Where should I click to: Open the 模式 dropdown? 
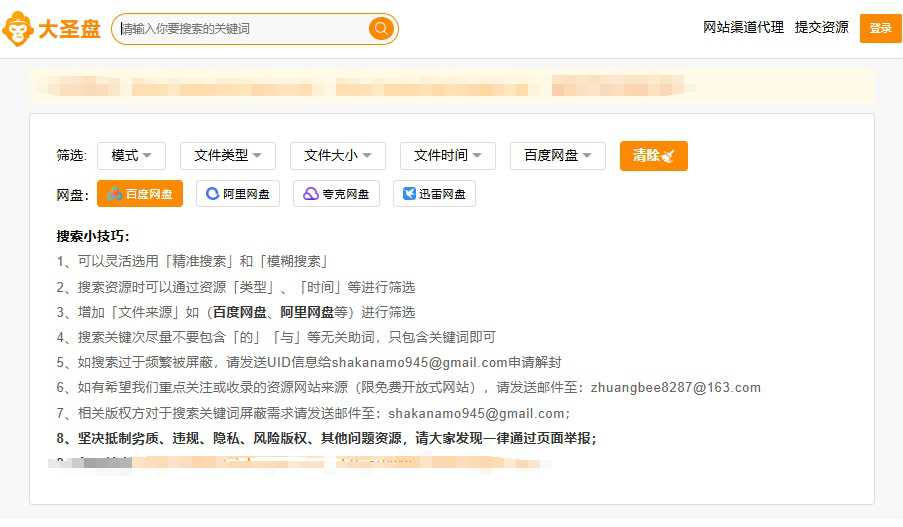click(x=132, y=156)
